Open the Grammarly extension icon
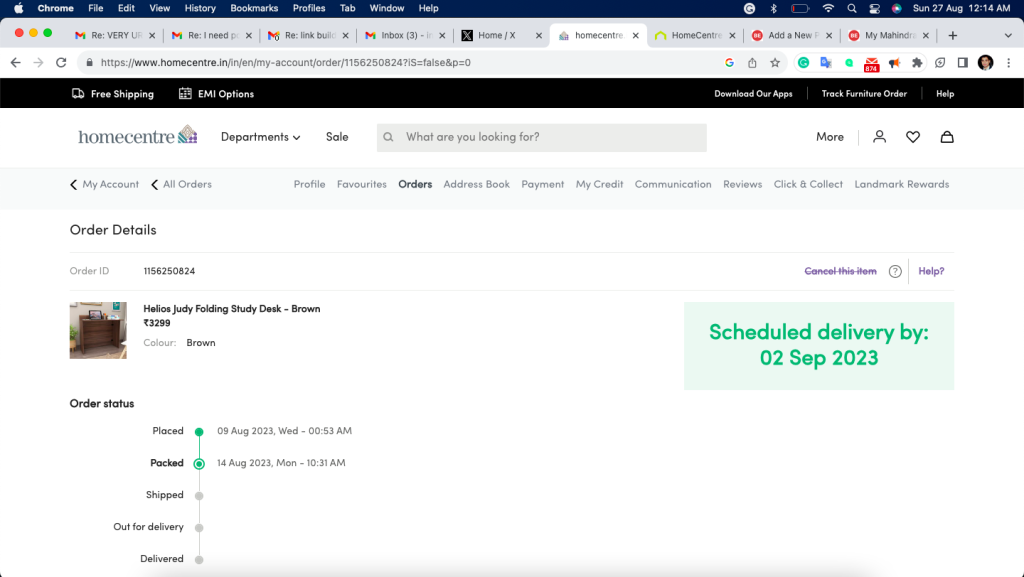The image size is (1024, 577). [x=803, y=63]
